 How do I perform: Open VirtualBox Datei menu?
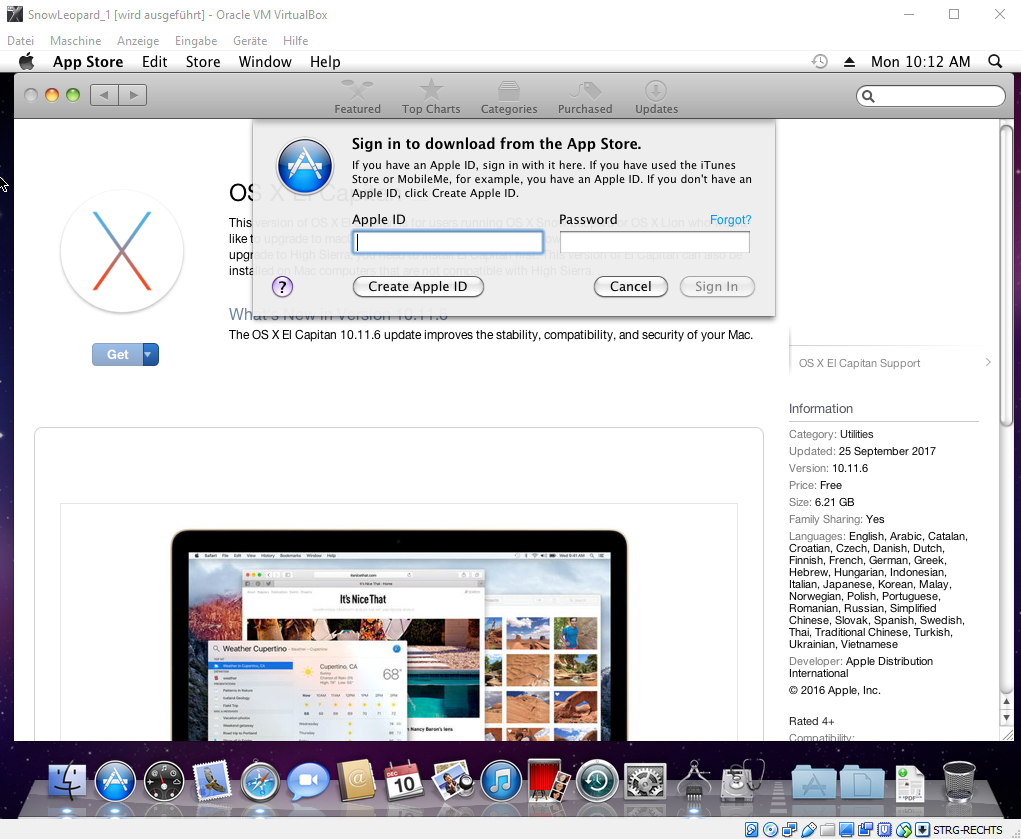[20, 40]
